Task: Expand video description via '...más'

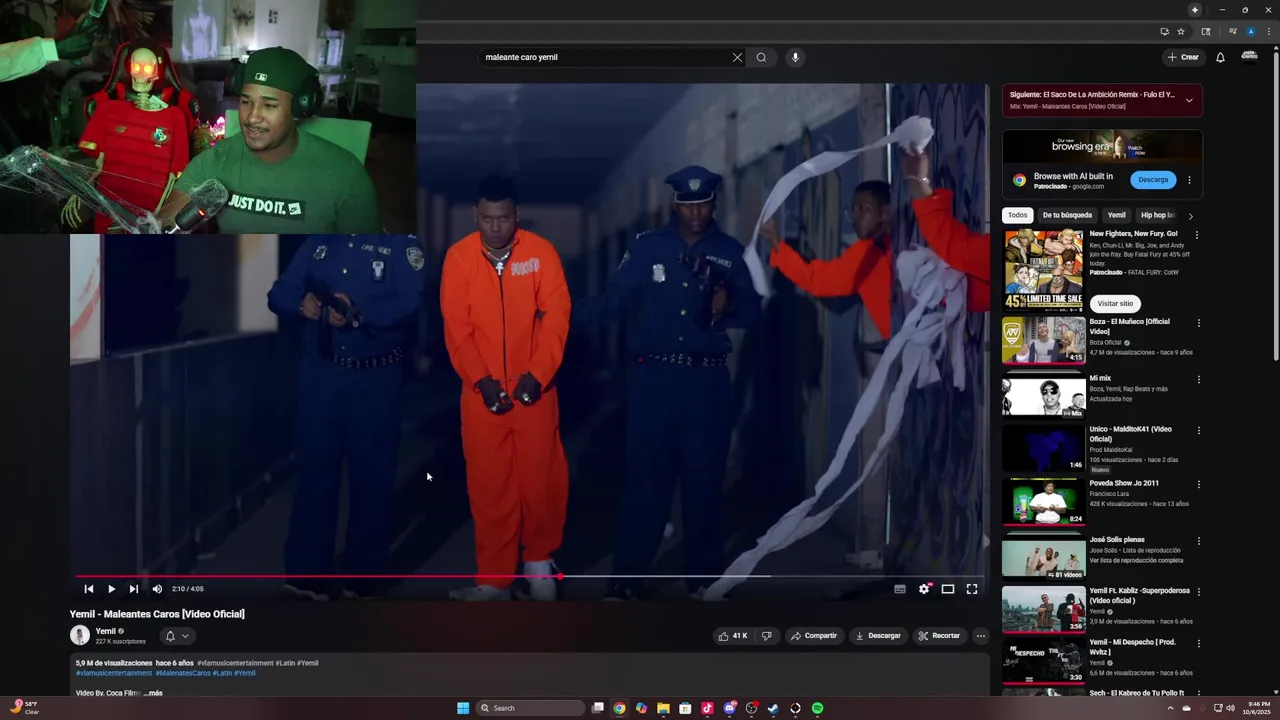Action: pos(153,693)
